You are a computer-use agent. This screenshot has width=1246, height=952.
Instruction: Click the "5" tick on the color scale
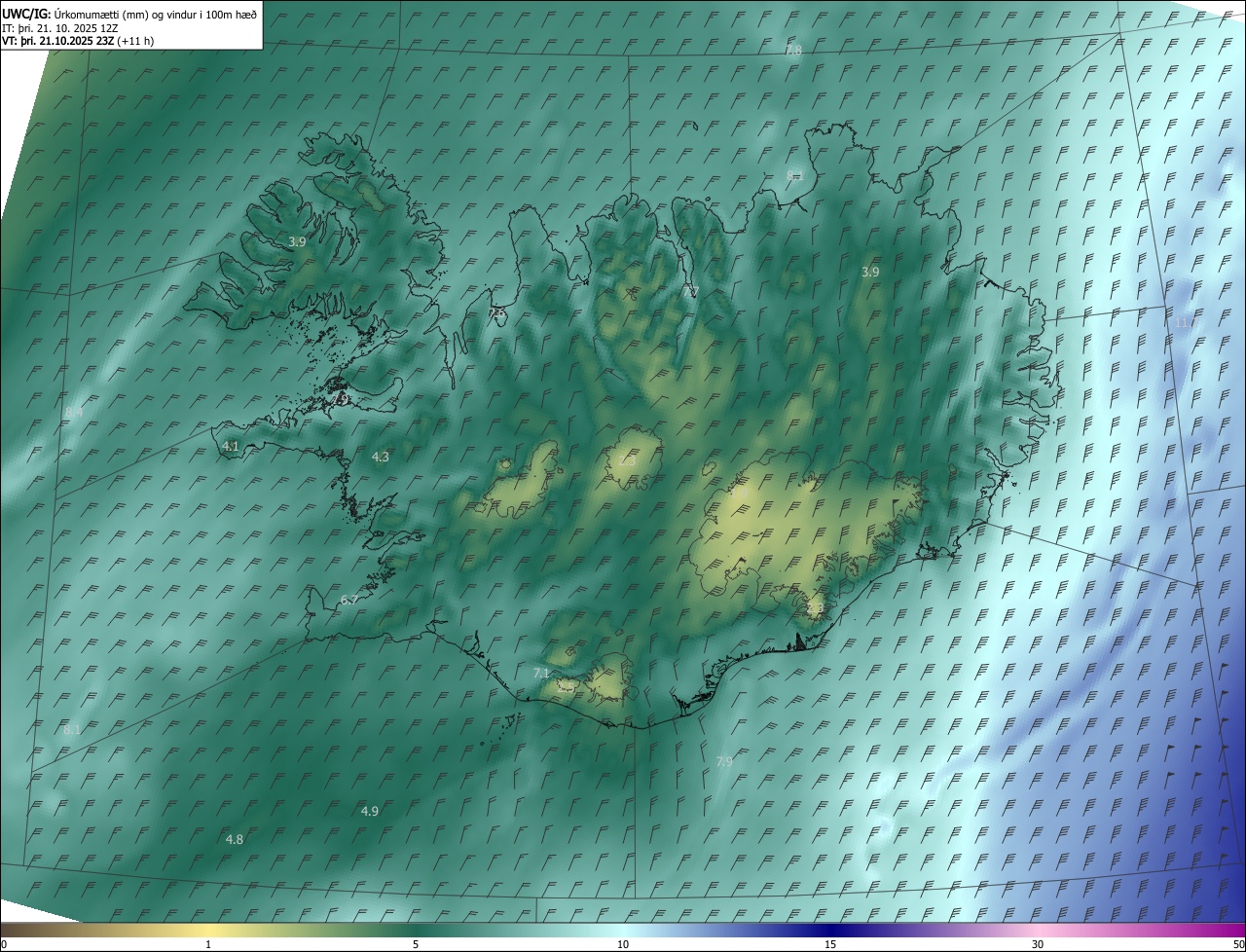tap(416, 944)
